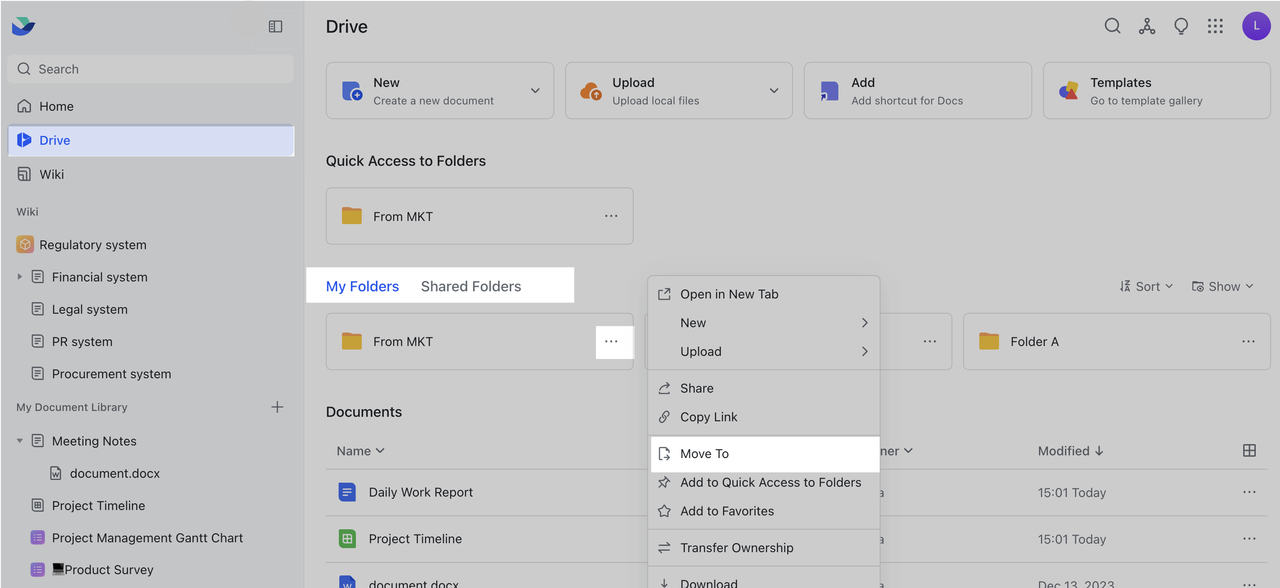Image resolution: width=1280 pixels, height=588 pixels.
Task: Click the Product Survey form icon
Action: [x=37, y=570]
